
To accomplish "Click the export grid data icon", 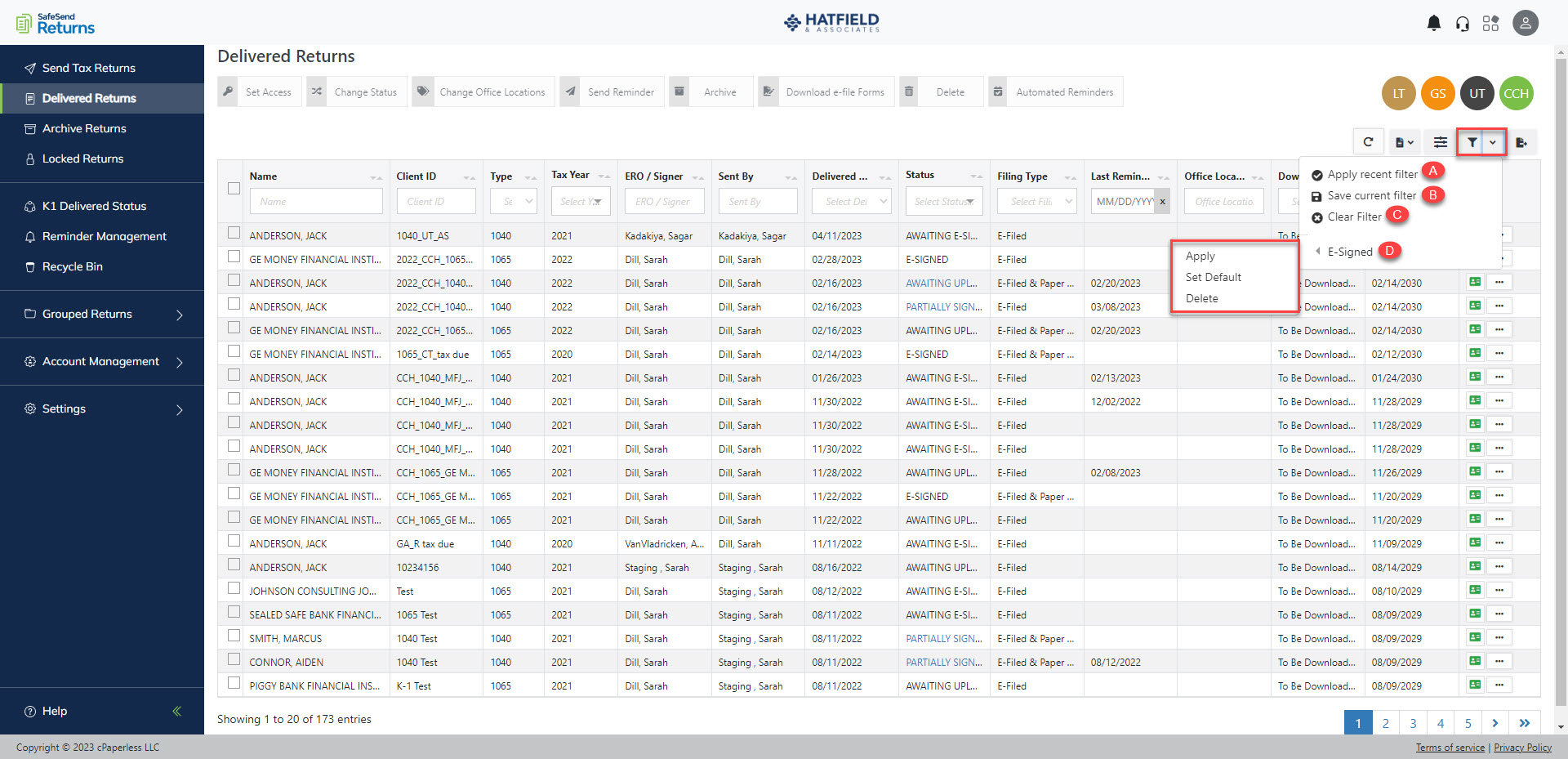I will 1521,142.
